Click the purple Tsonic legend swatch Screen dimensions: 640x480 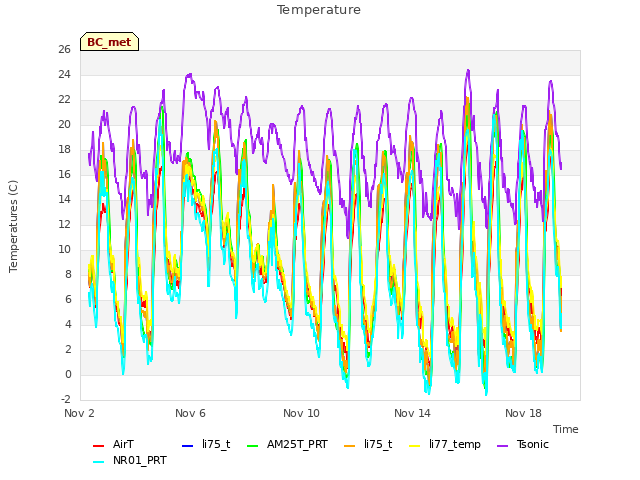(x=502, y=446)
